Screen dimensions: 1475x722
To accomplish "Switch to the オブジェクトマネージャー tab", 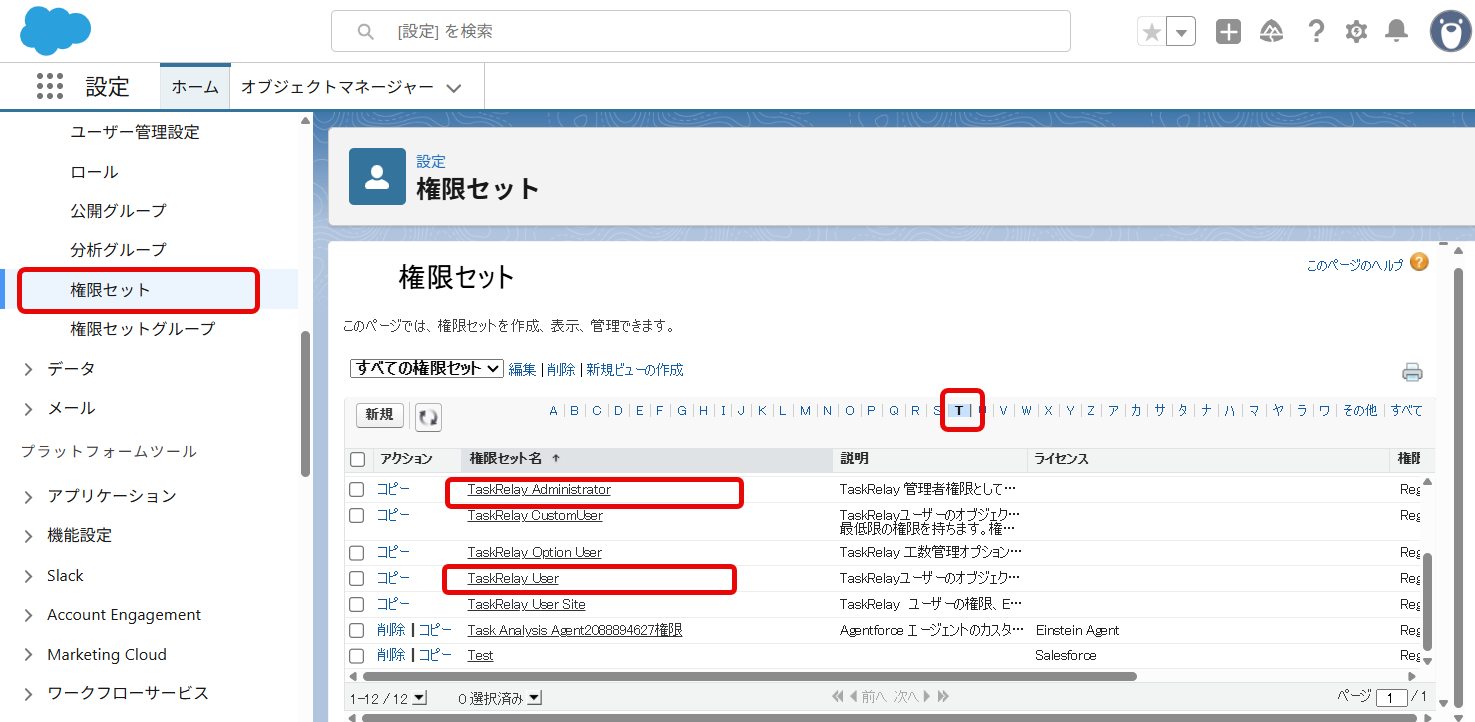I will coord(337,87).
